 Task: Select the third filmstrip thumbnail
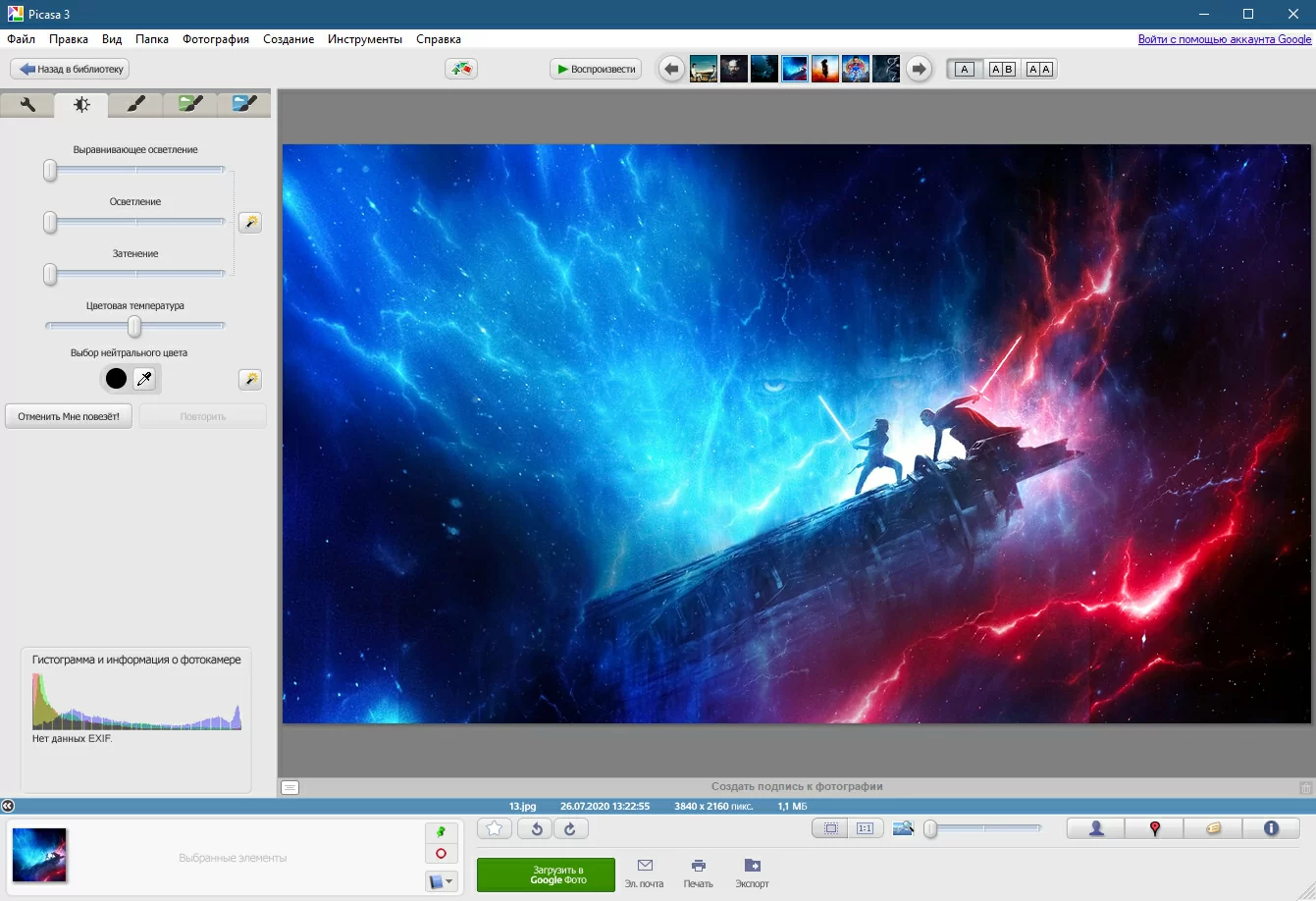click(x=764, y=69)
